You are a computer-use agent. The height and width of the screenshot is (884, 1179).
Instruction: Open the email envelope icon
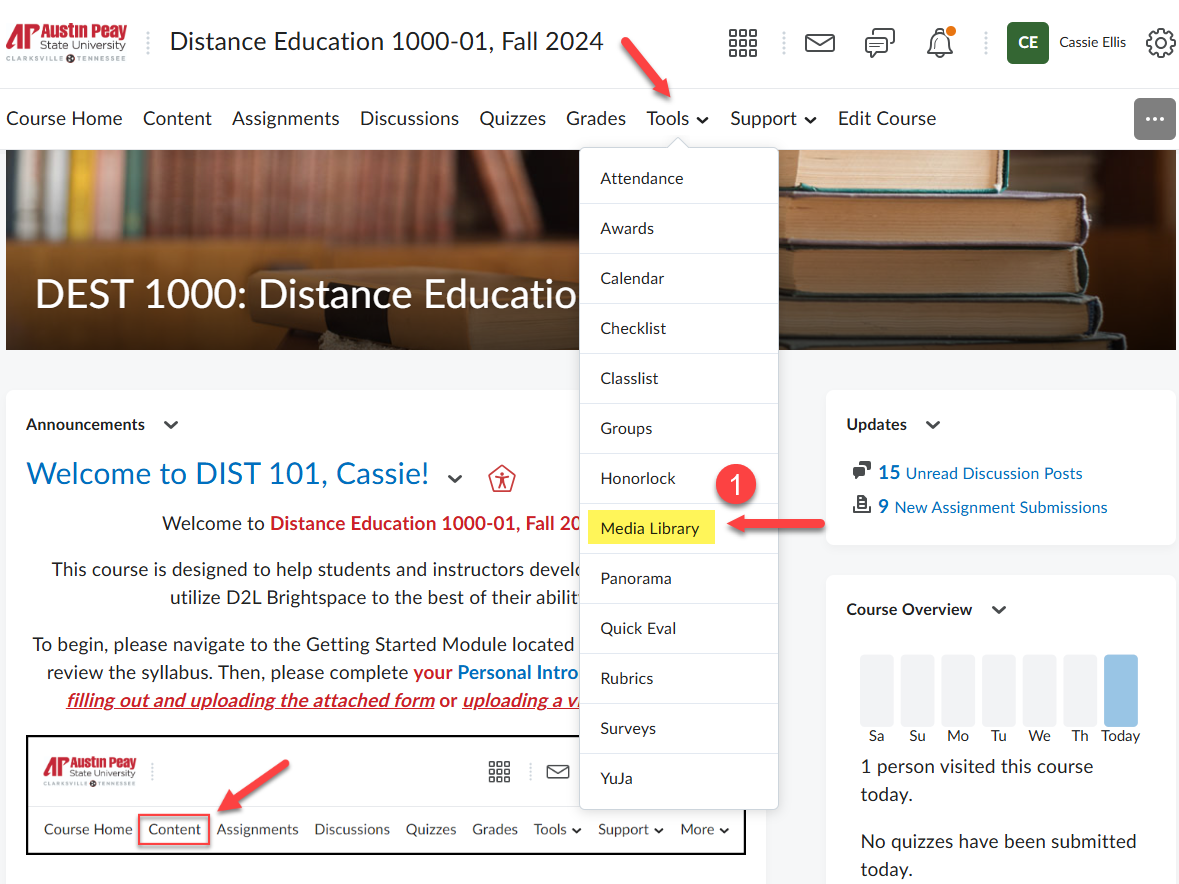click(x=820, y=43)
